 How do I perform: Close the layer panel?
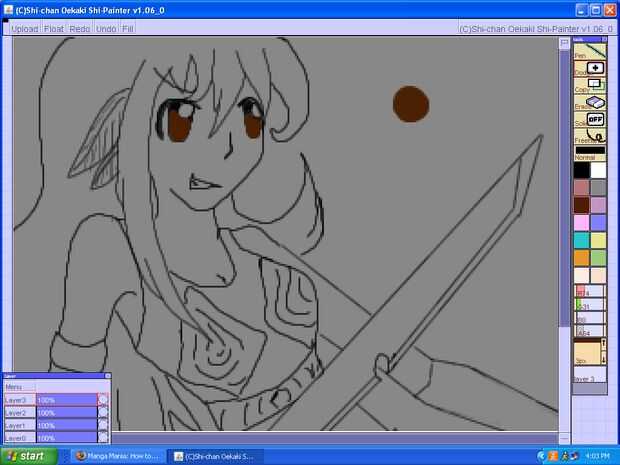[x=108, y=376]
